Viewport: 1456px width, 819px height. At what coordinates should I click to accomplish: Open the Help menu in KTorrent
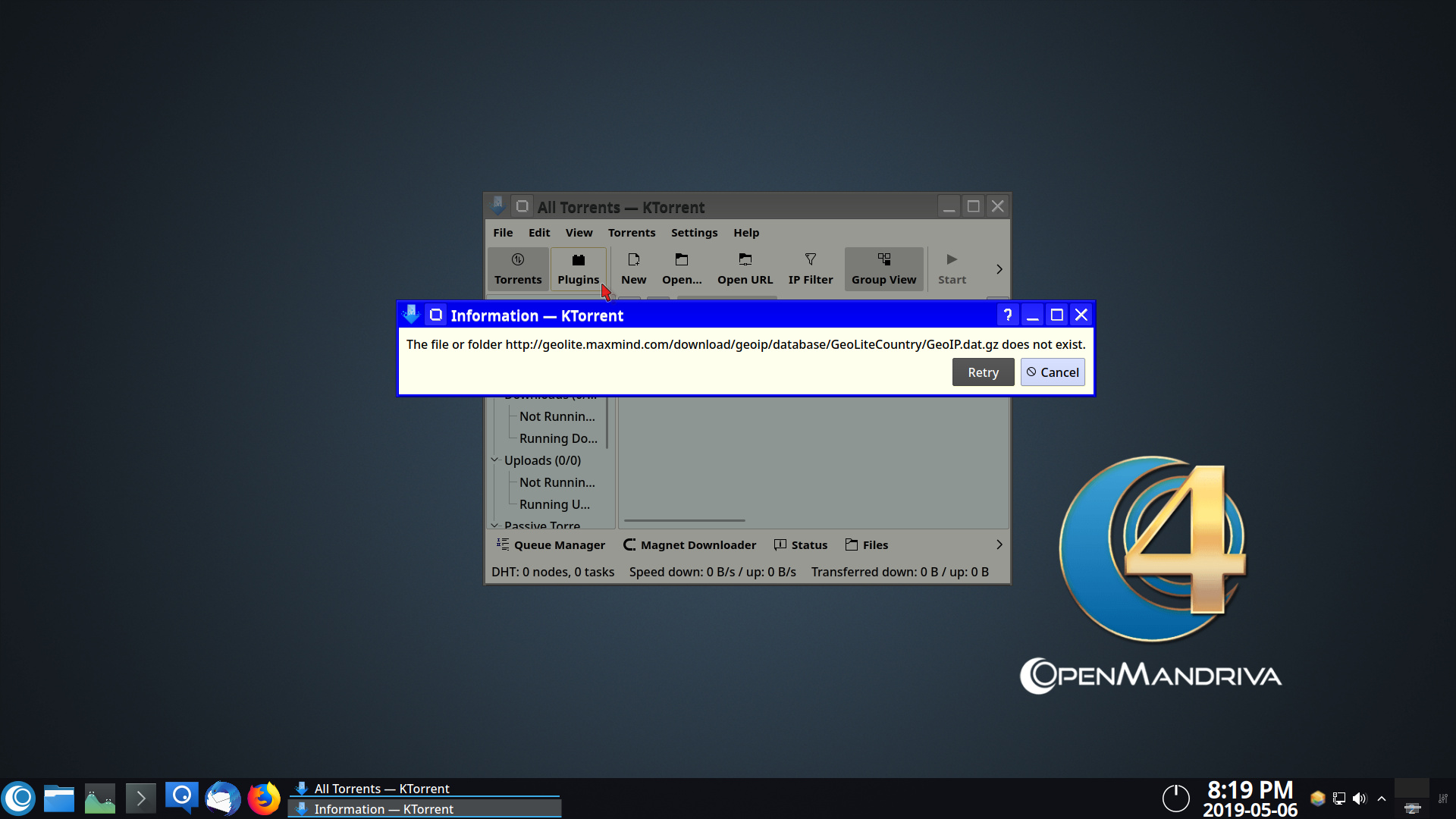746,233
